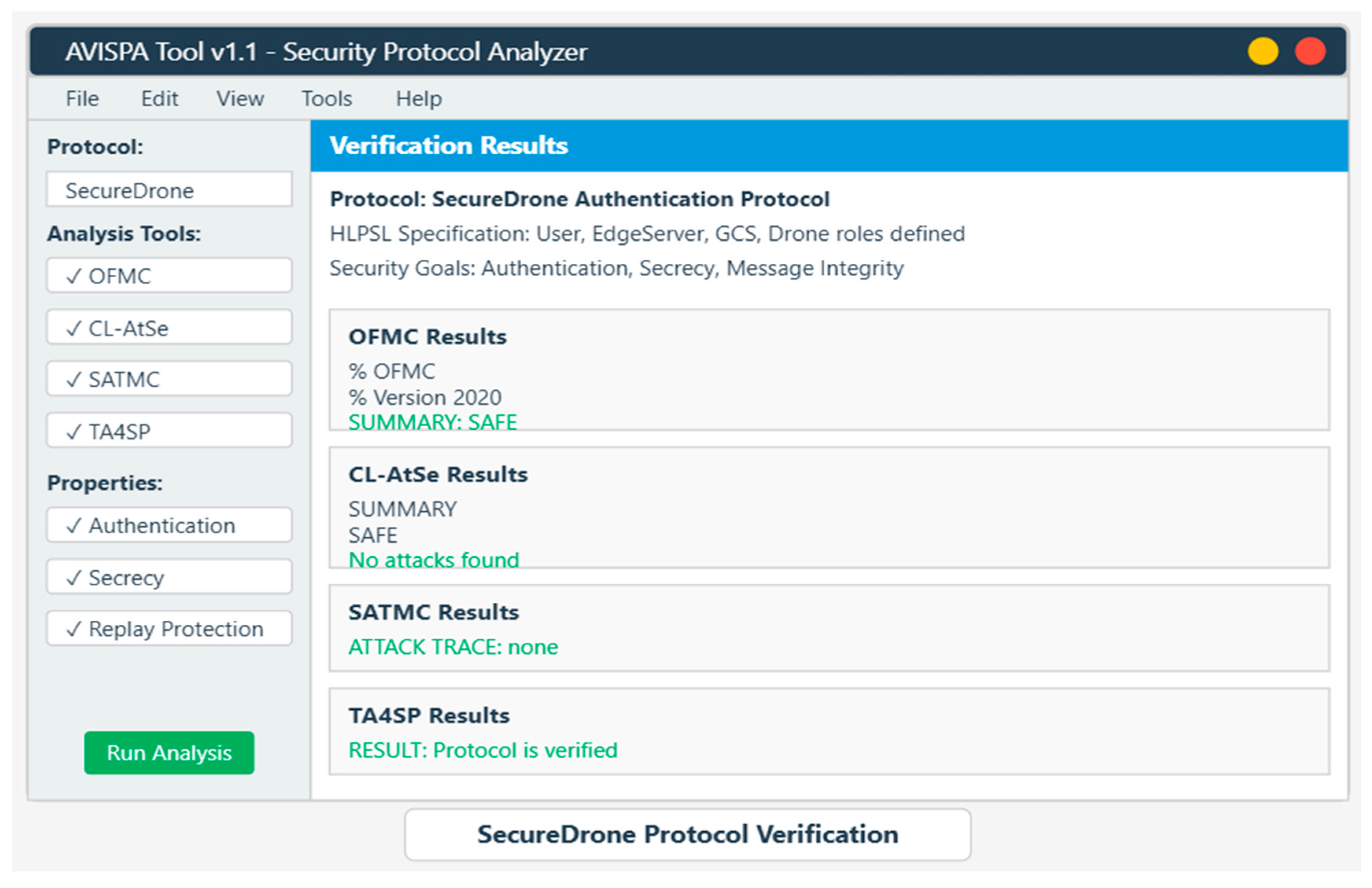The height and width of the screenshot is (888, 1372).
Task: Open the File menu
Action: coord(82,99)
